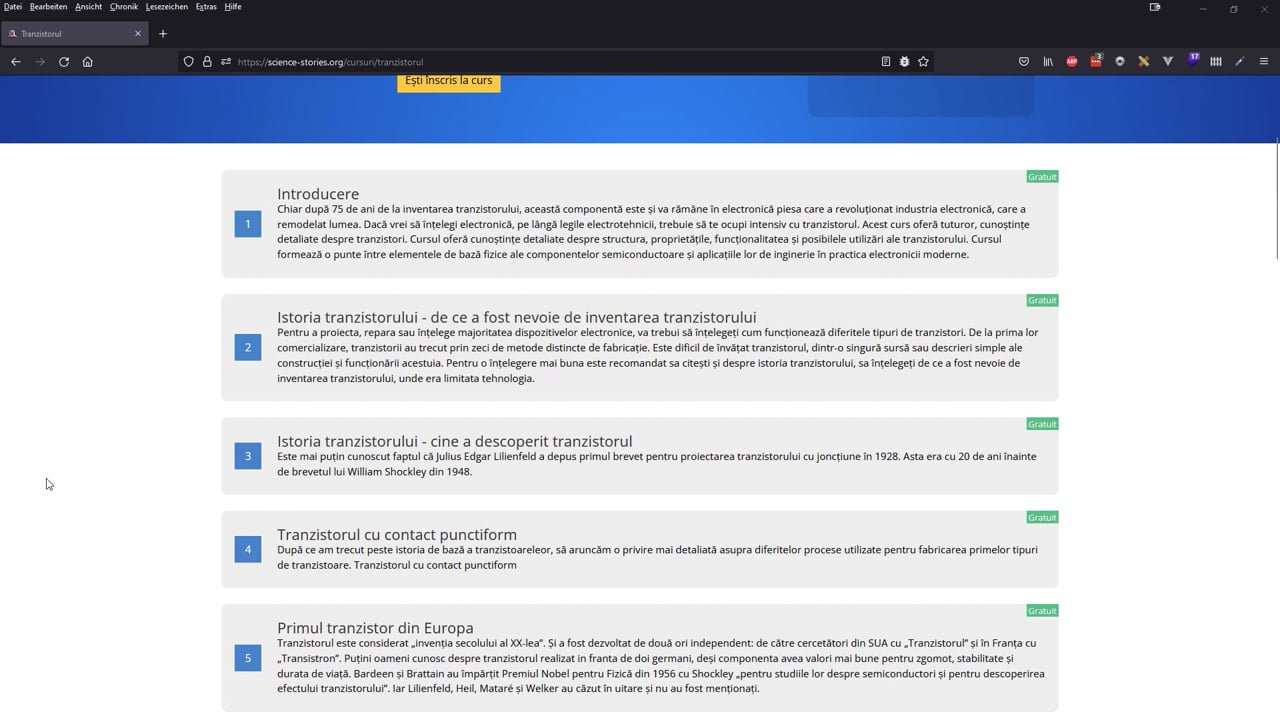This screenshot has height=720, width=1280.
Task: Open the Ansicht menu
Action: (88, 7)
